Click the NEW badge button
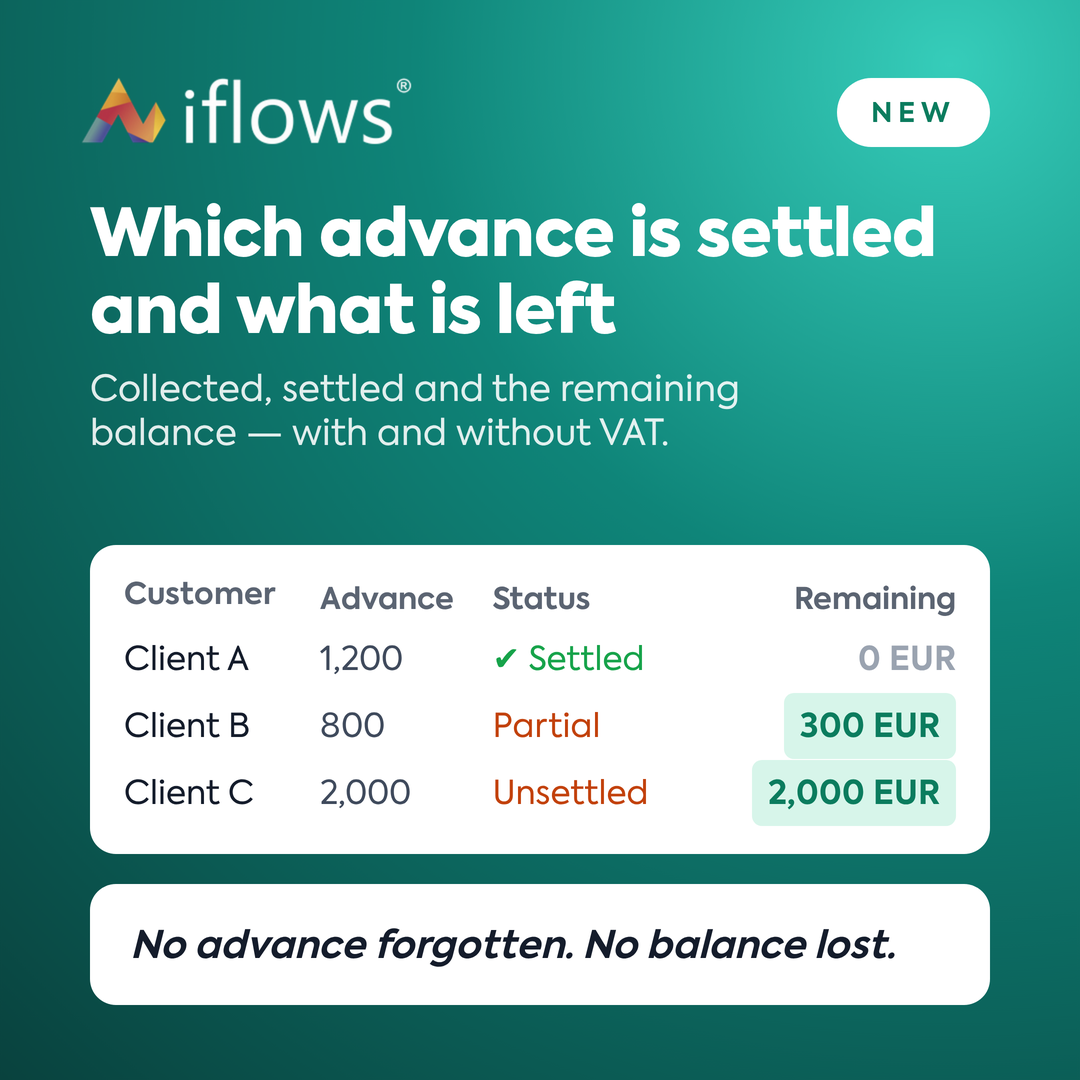This screenshot has width=1080, height=1080. [x=913, y=112]
